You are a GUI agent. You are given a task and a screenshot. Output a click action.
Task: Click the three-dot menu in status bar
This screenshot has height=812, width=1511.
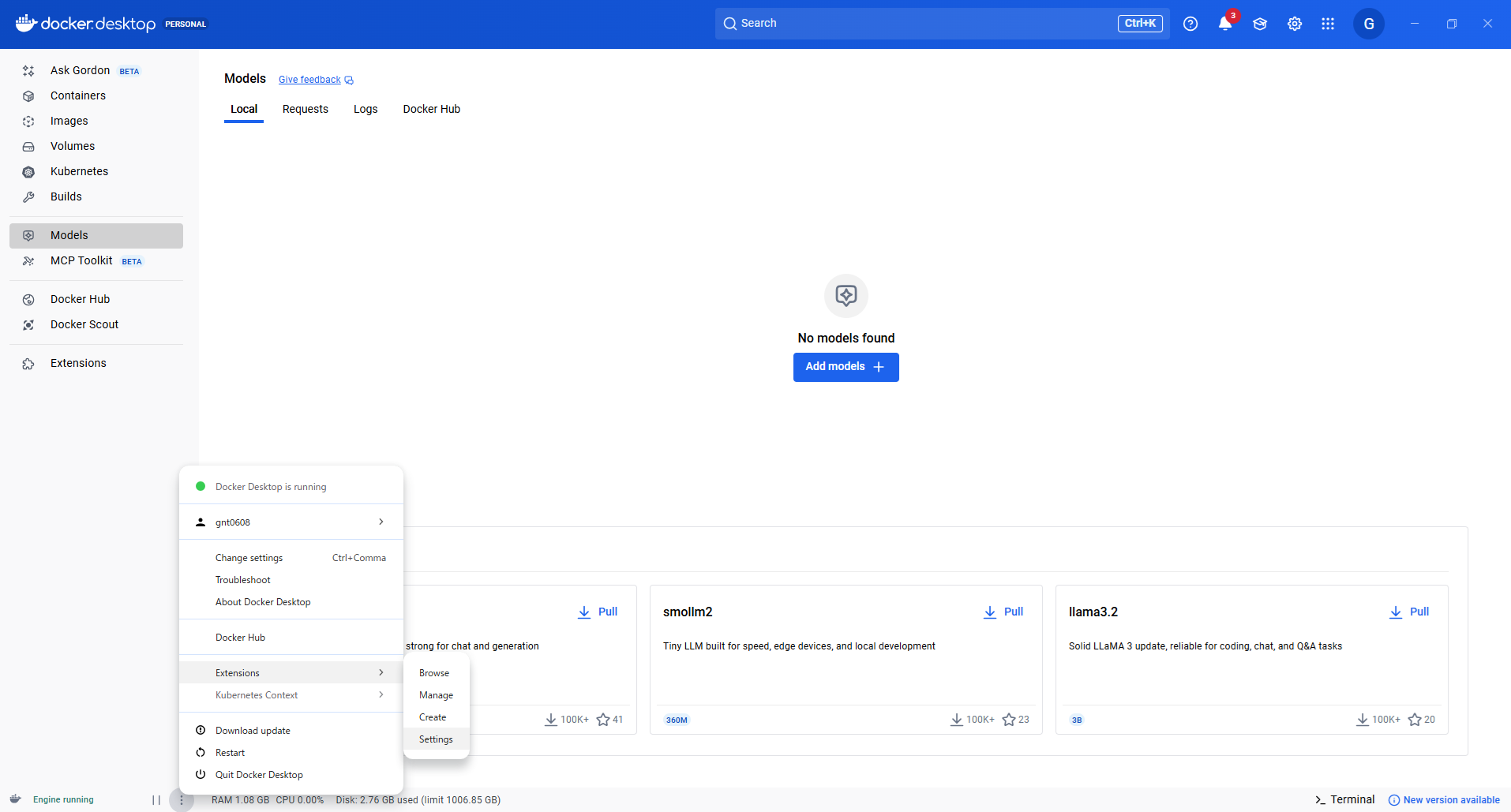pos(182,800)
